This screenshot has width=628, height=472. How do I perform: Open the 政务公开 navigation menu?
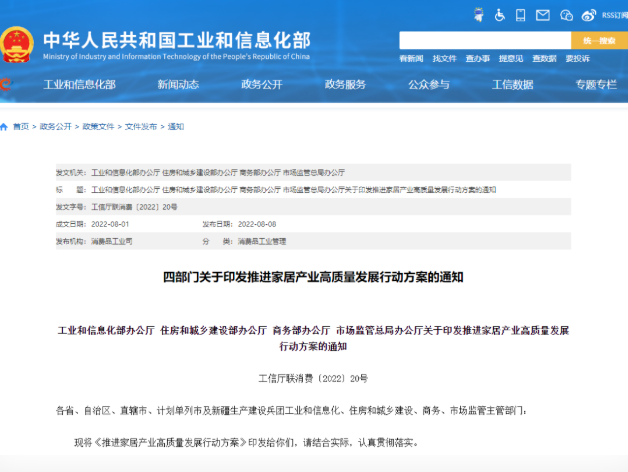(x=262, y=85)
